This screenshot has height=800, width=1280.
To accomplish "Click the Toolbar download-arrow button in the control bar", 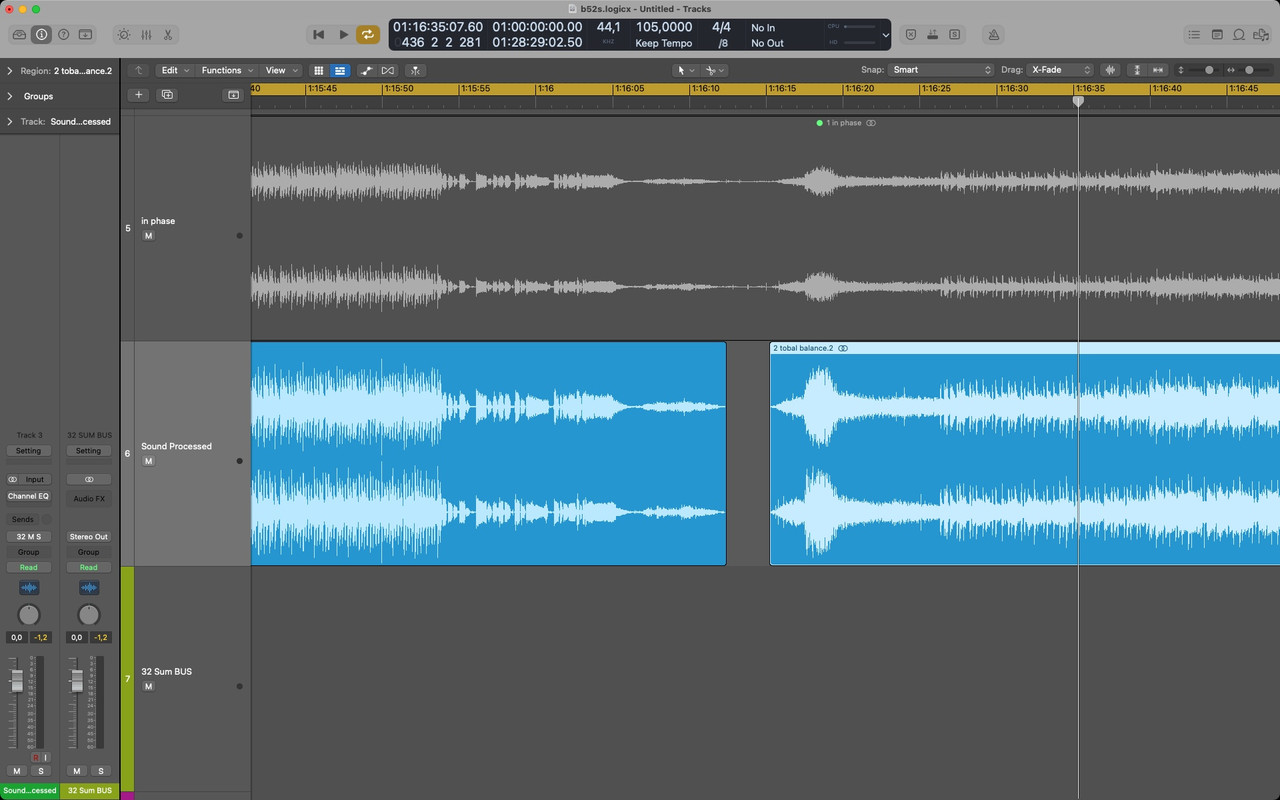I will [x=85, y=34].
